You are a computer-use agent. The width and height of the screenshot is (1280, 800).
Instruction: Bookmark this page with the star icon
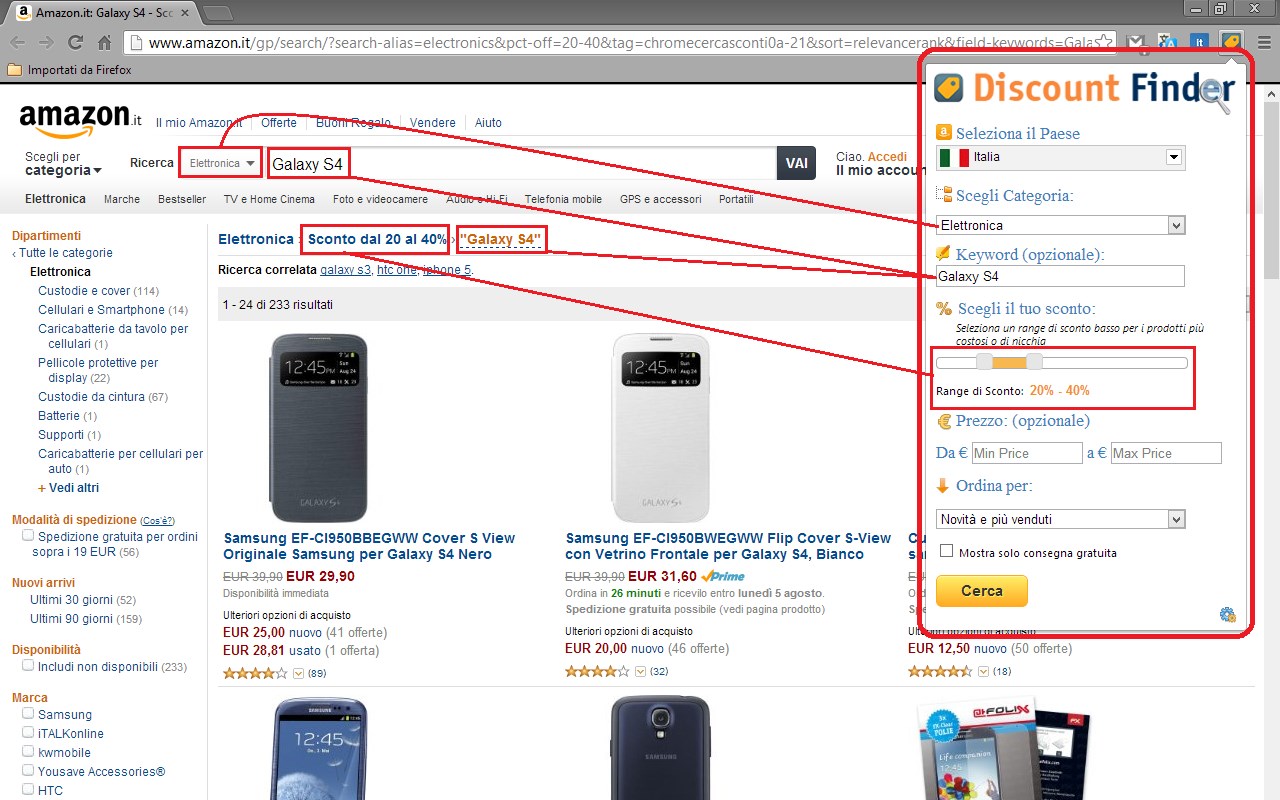1103,43
